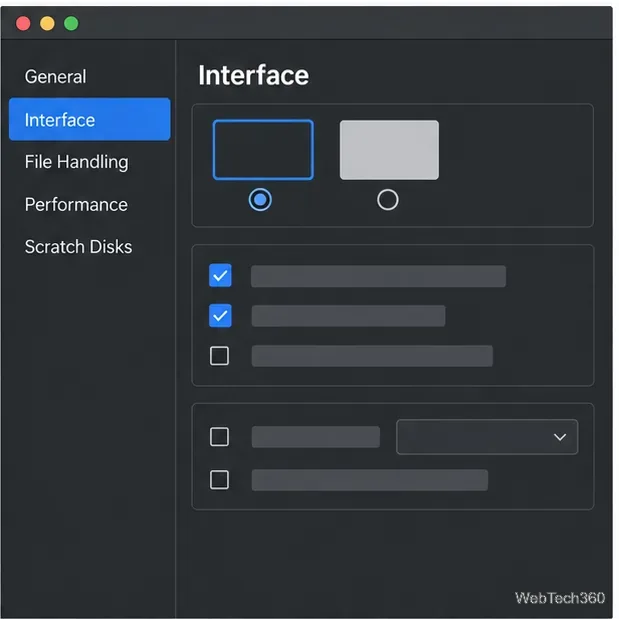Uncheck the second checked checkbox
The height and width of the screenshot is (619, 619).
click(x=220, y=315)
